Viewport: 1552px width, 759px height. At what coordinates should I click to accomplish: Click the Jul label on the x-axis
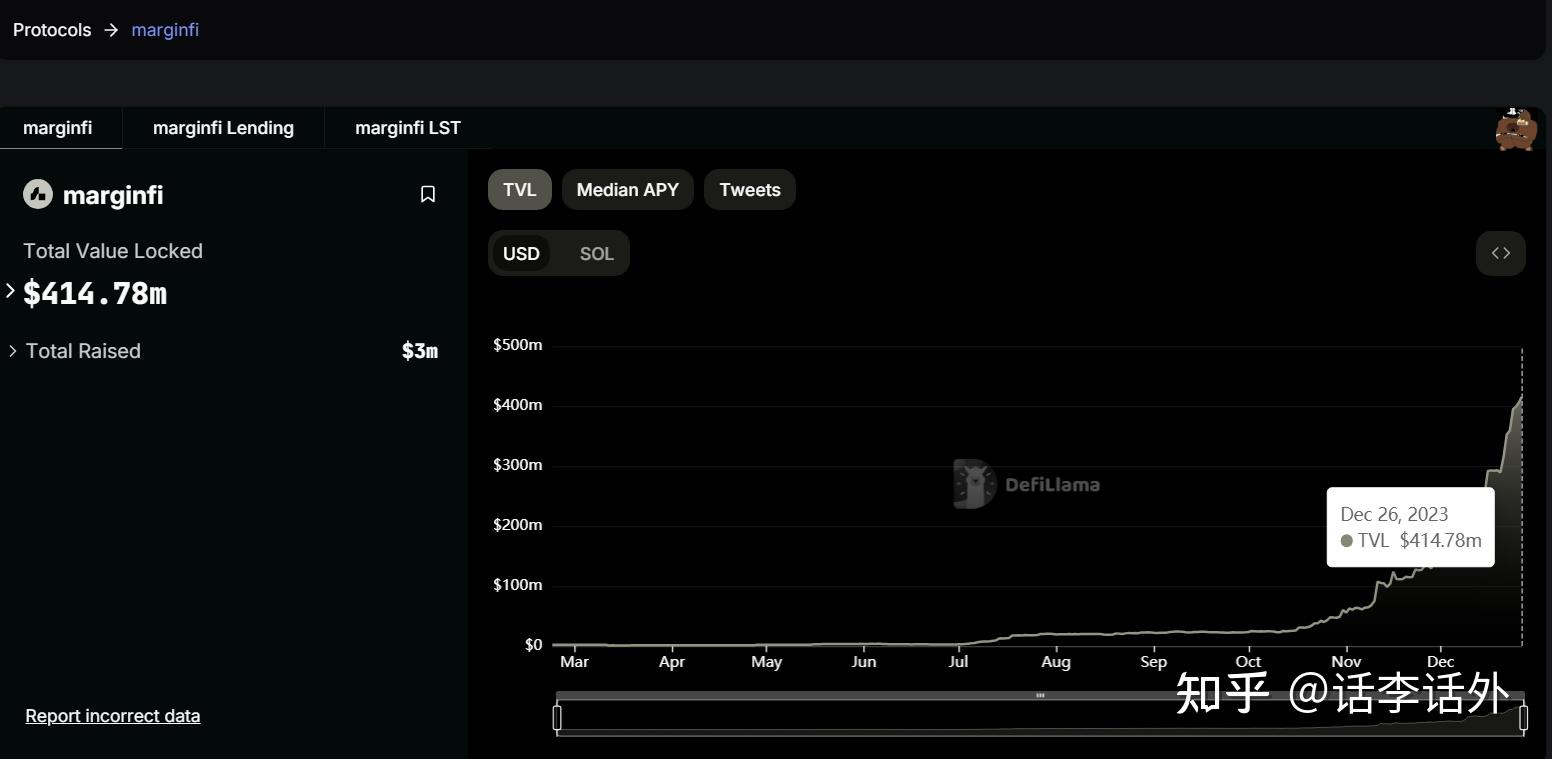pos(958,662)
